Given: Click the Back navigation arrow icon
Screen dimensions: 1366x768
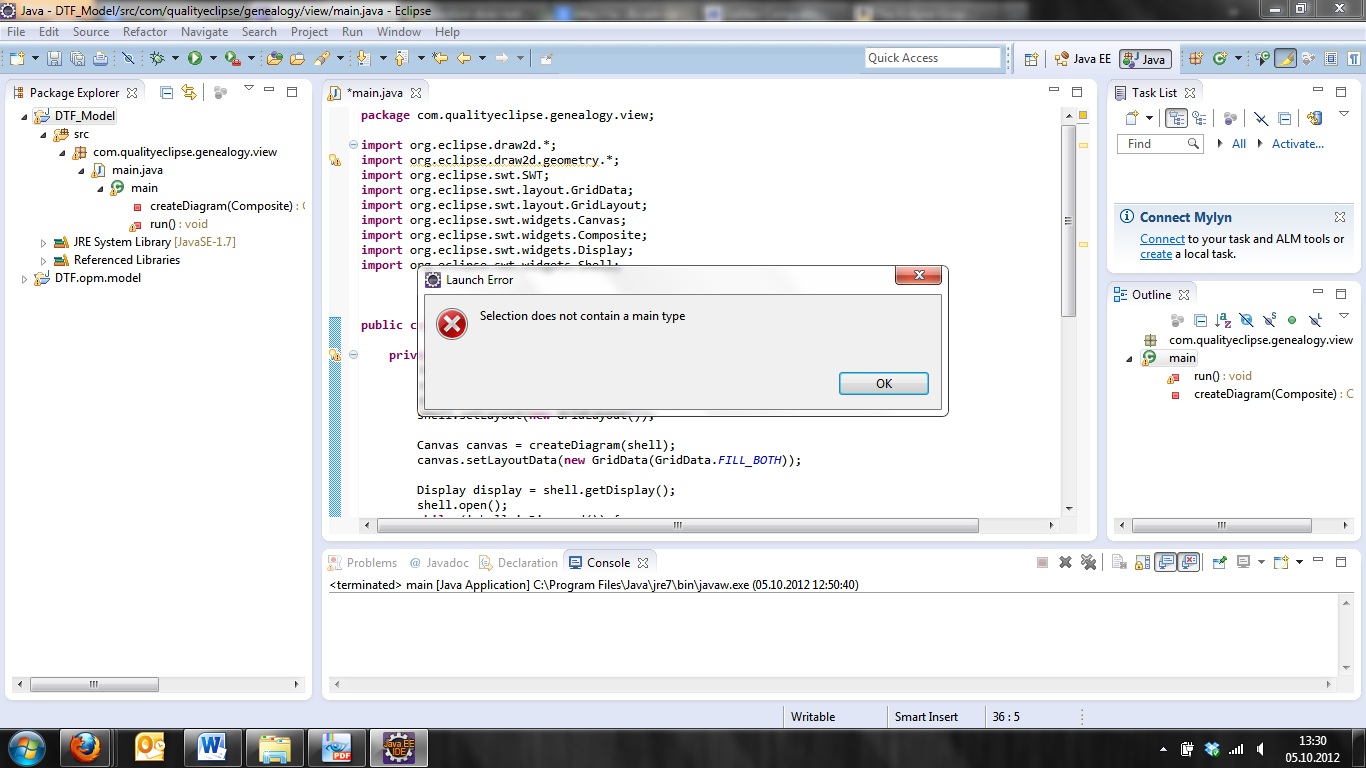Looking at the screenshot, I should [x=464, y=58].
